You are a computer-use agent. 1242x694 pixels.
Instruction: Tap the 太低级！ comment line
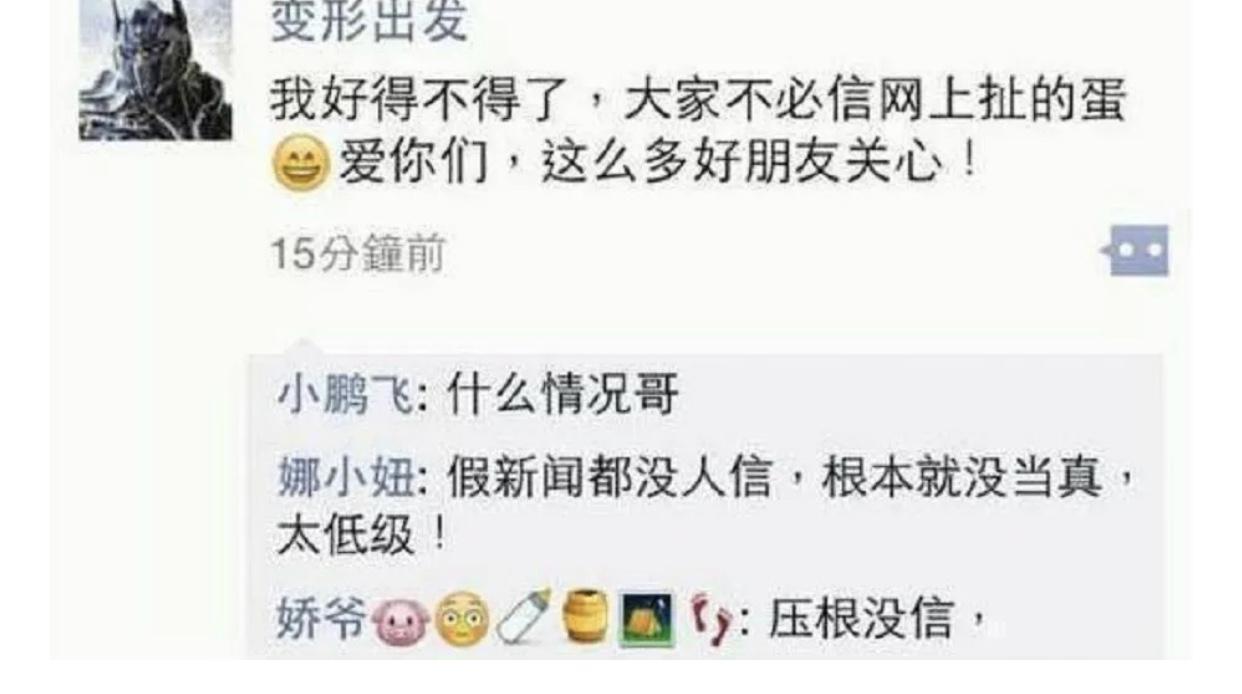(361, 539)
